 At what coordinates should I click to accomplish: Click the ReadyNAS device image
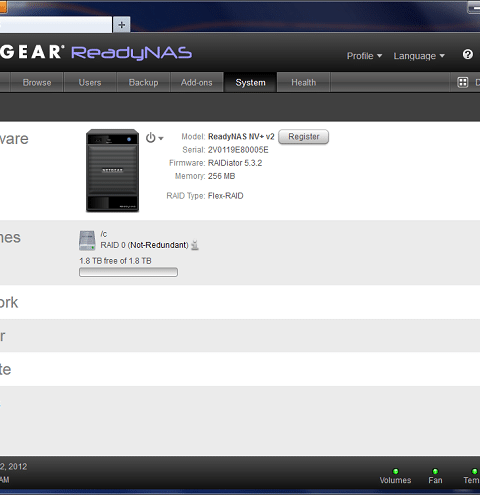tap(112, 170)
